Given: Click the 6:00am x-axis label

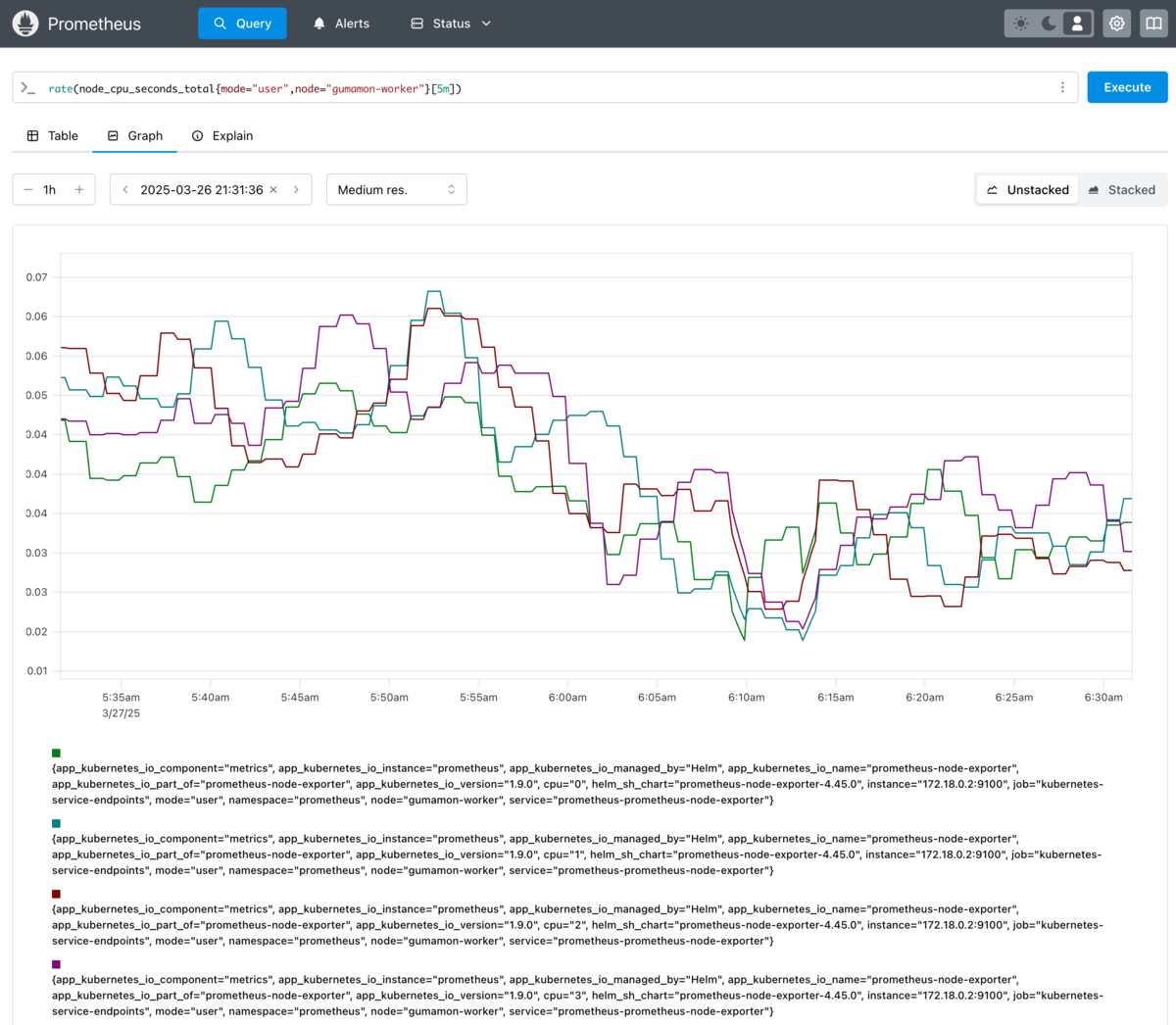Looking at the screenshot, I should pyautogui.click(x=567, y=698).
